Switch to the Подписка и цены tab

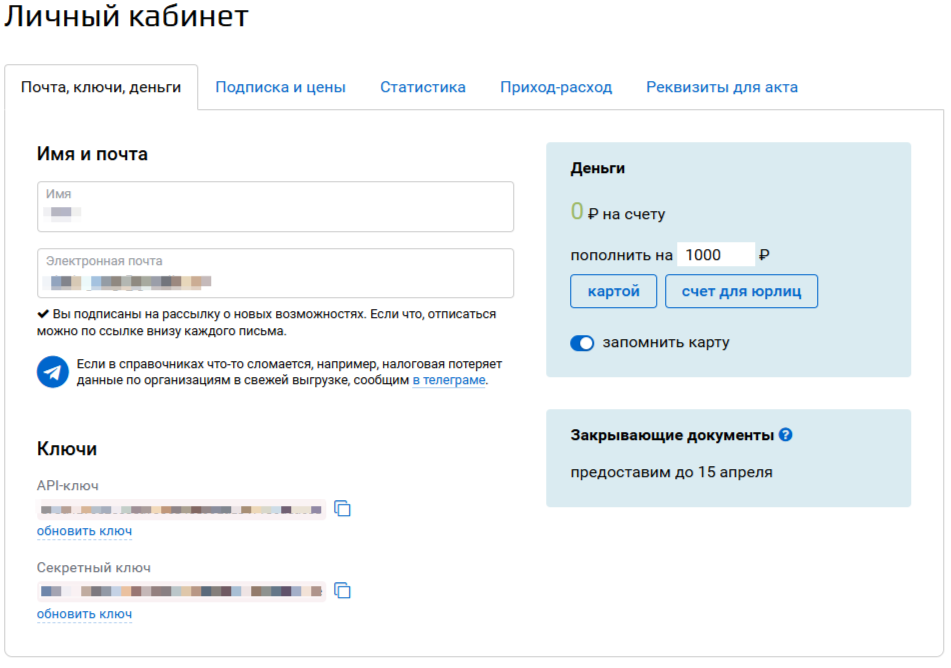[x=280, y=87]
